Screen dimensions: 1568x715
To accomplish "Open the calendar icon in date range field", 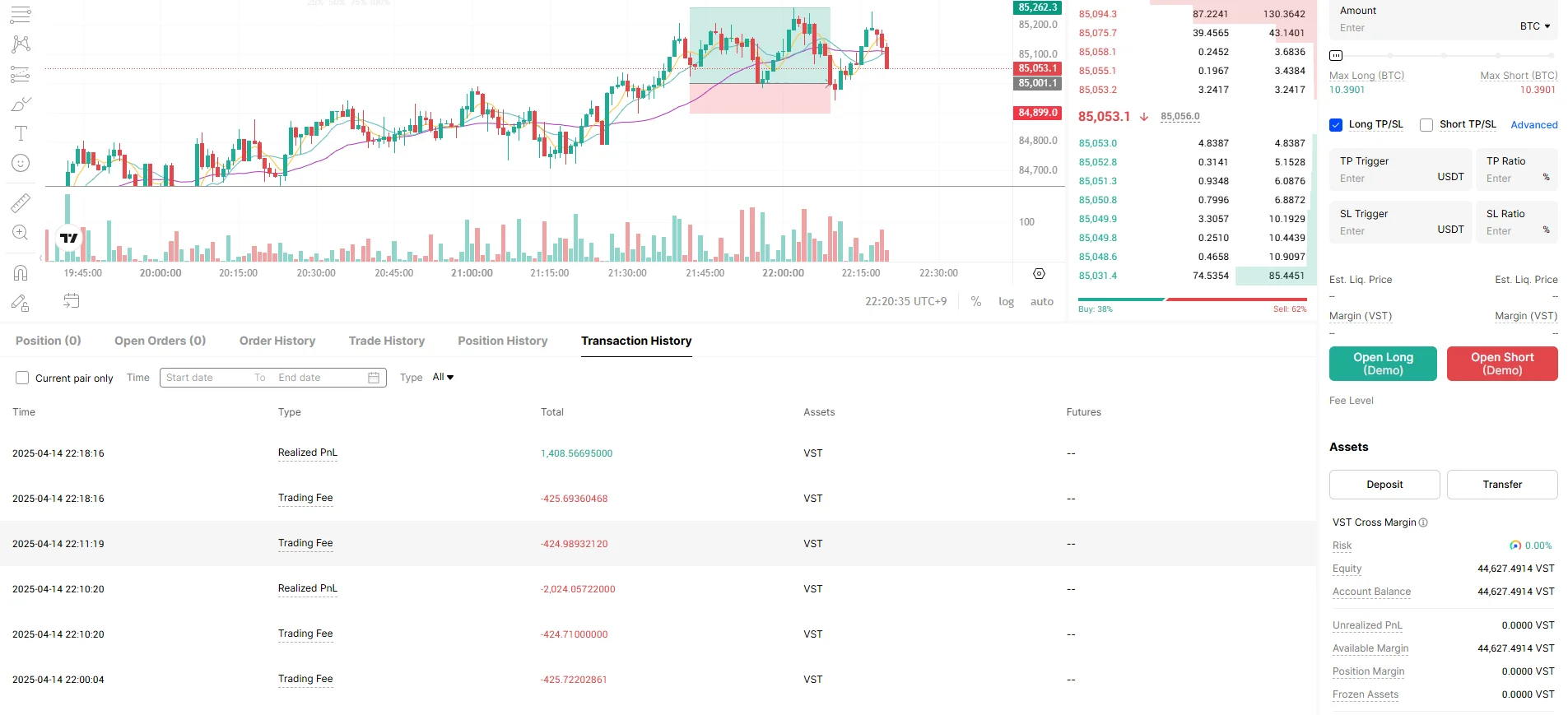I will tap(374, 378).
